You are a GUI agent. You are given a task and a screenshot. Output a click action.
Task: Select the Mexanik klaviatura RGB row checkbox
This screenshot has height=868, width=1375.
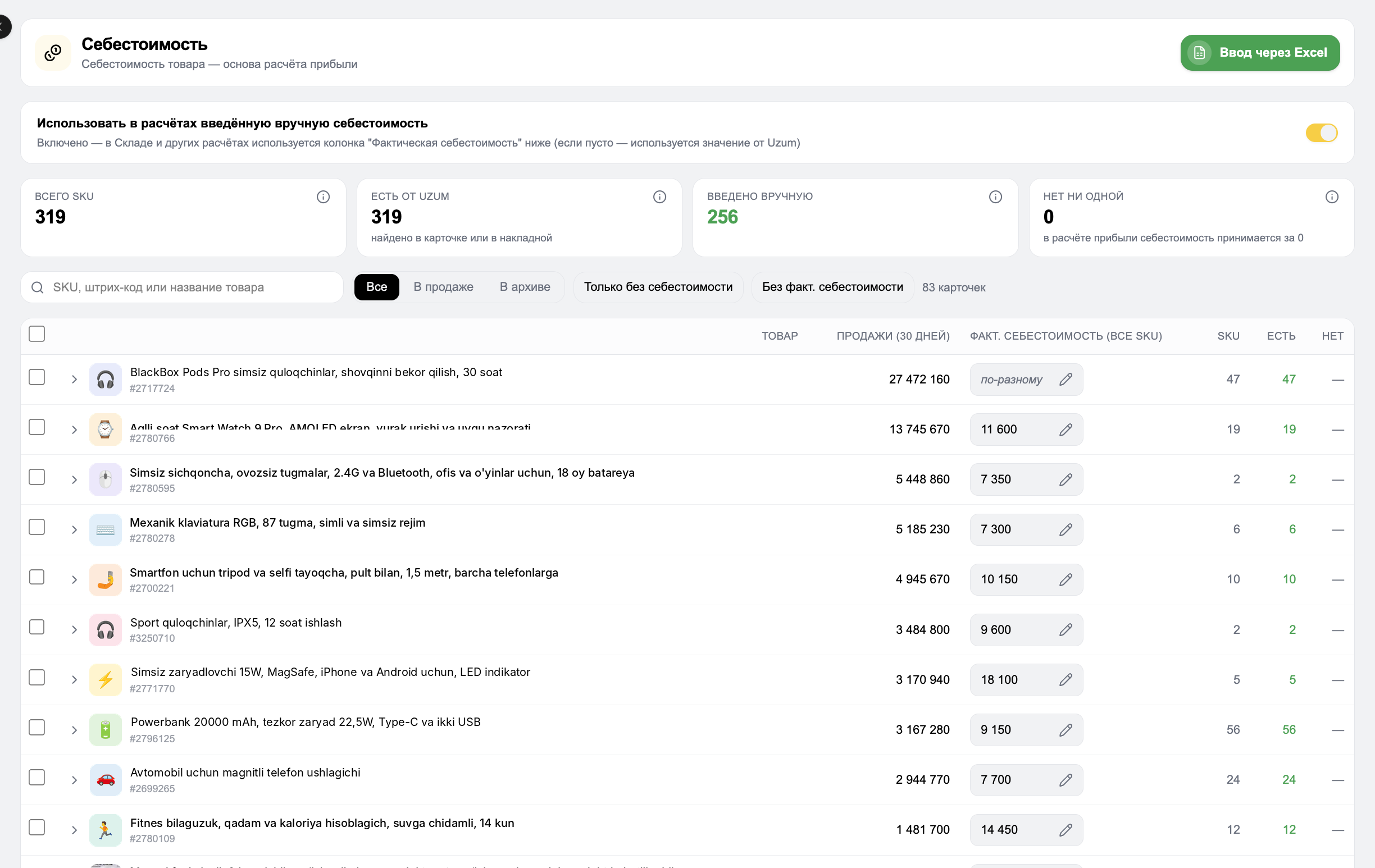pyautogui.click(x=37, y=527)
